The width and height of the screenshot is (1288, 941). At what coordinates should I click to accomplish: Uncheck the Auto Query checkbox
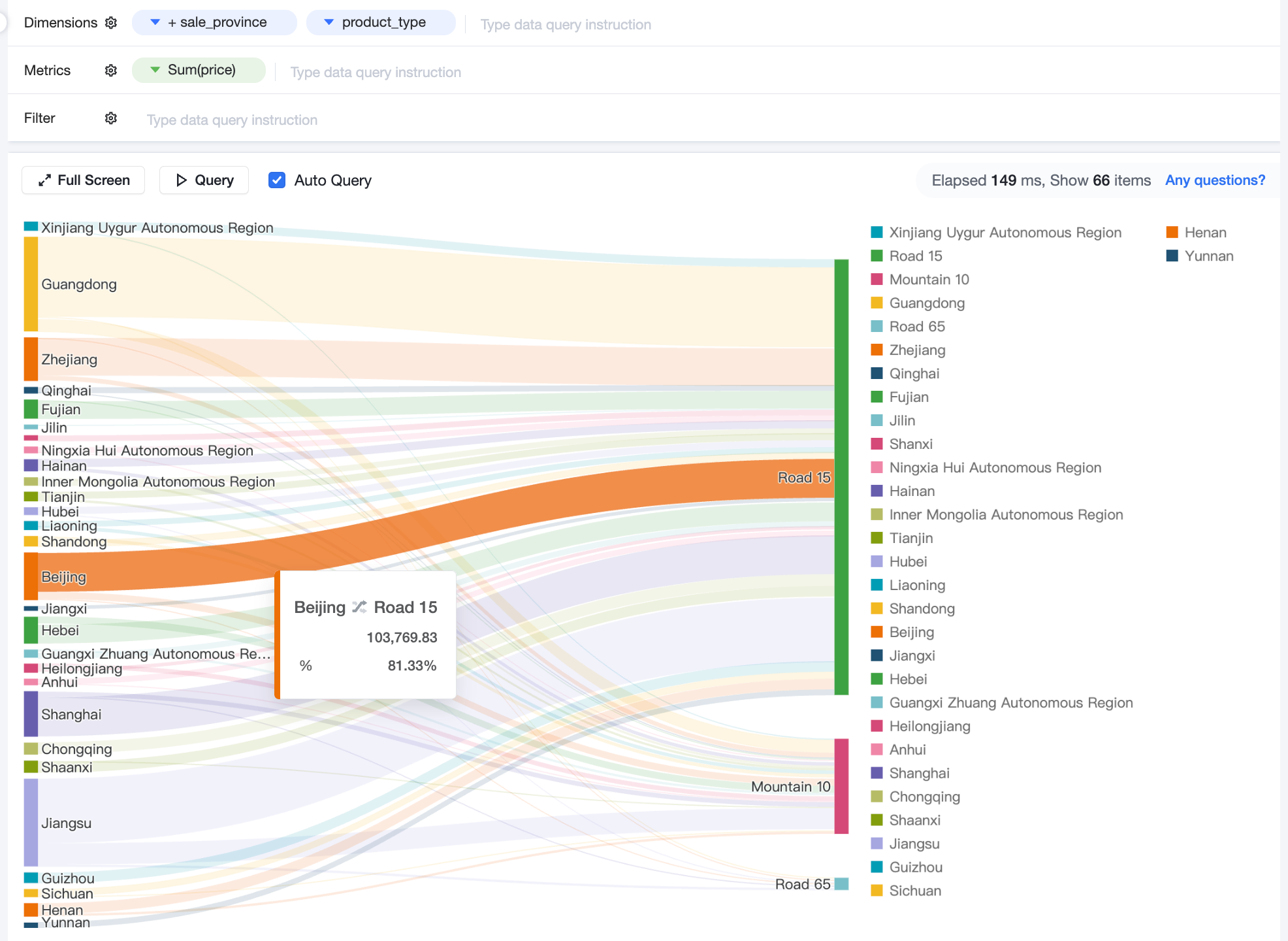click(x=277, y=180)
